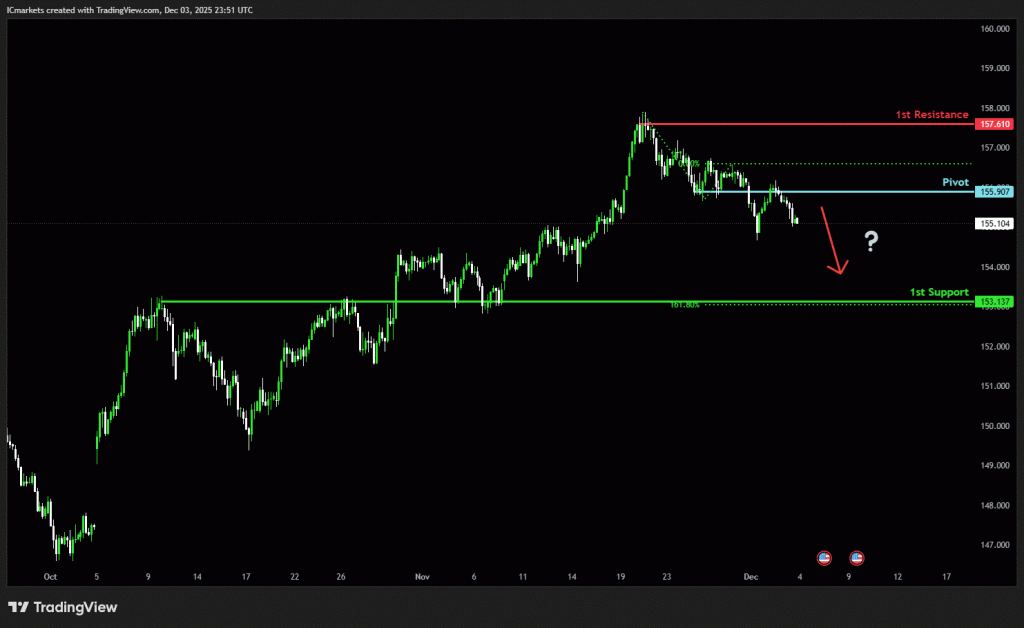Click the second US flag economic event icon
Screen dimensions: 1024x628
pyautogui.click(x=857, y=556)
